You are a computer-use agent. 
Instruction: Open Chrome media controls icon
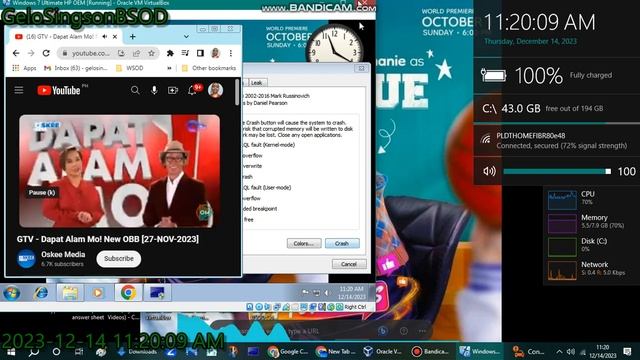[185, 53]
